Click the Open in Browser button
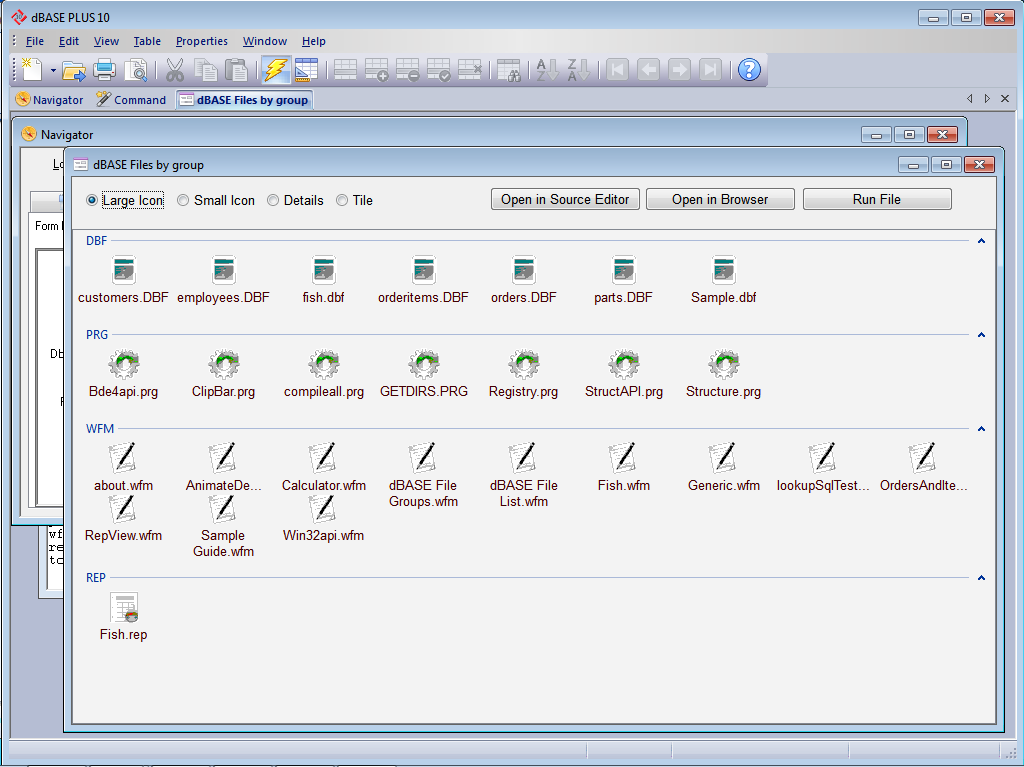 coord(720,200)
